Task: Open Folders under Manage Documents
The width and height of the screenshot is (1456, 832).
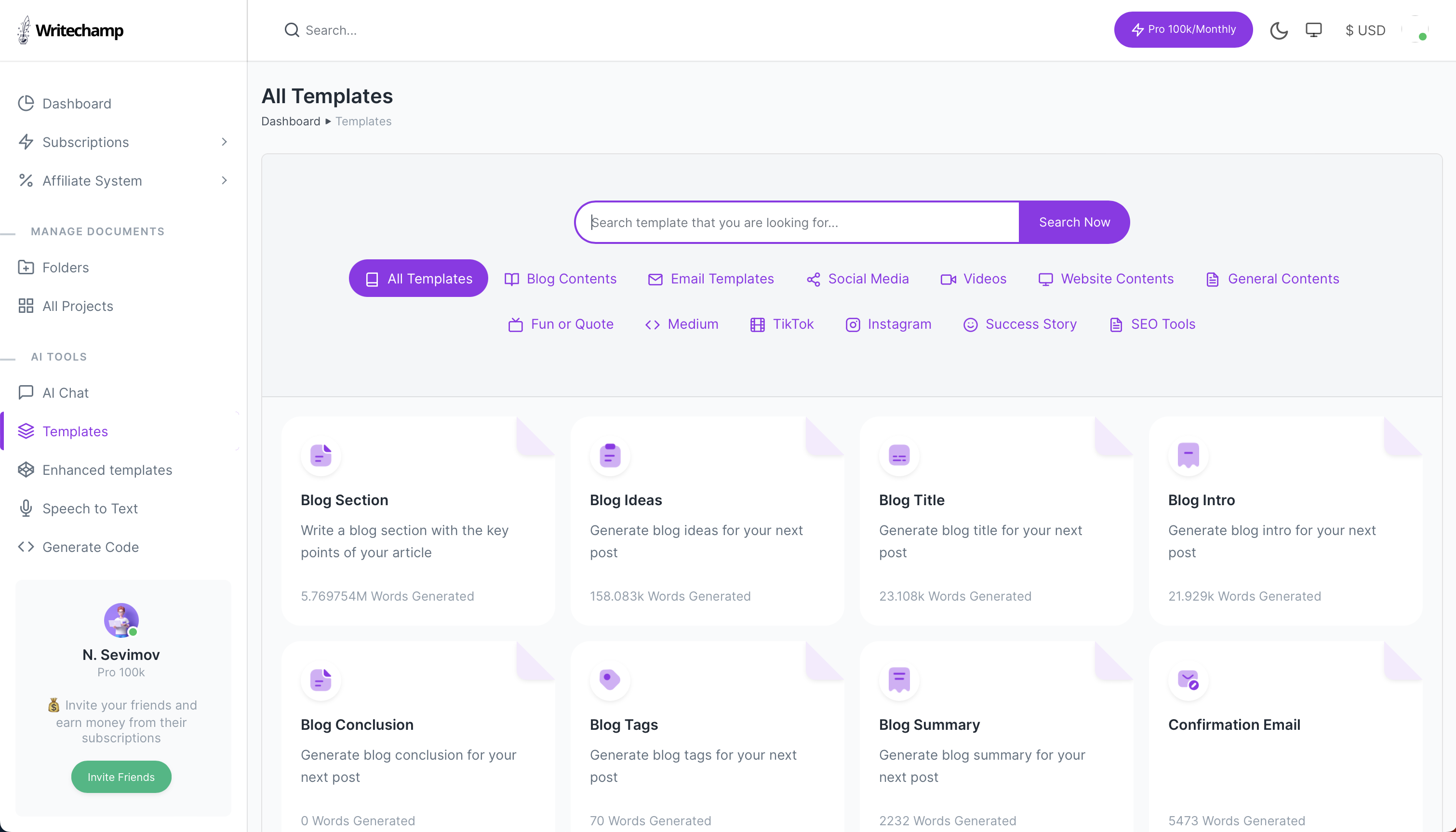Action: pyautogui.click(x=65, y=268)
